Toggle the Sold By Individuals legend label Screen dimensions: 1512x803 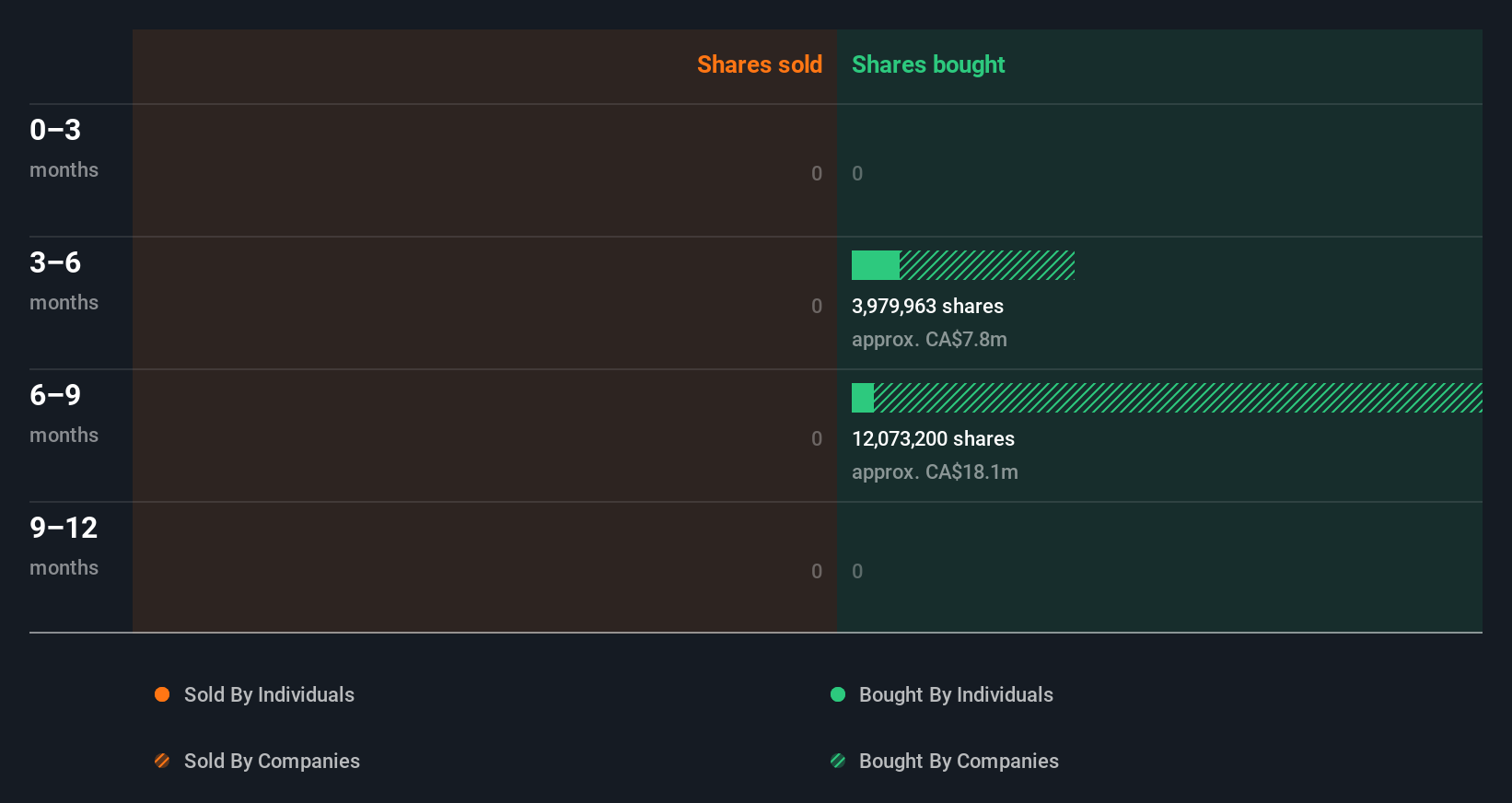tap(269, 694)
